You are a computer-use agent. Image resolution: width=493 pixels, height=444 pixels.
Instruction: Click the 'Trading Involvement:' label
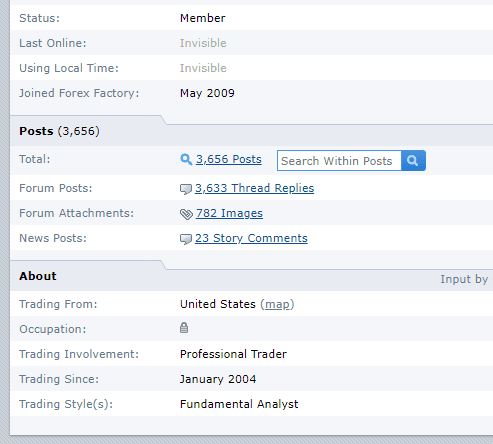click(79, 354)
